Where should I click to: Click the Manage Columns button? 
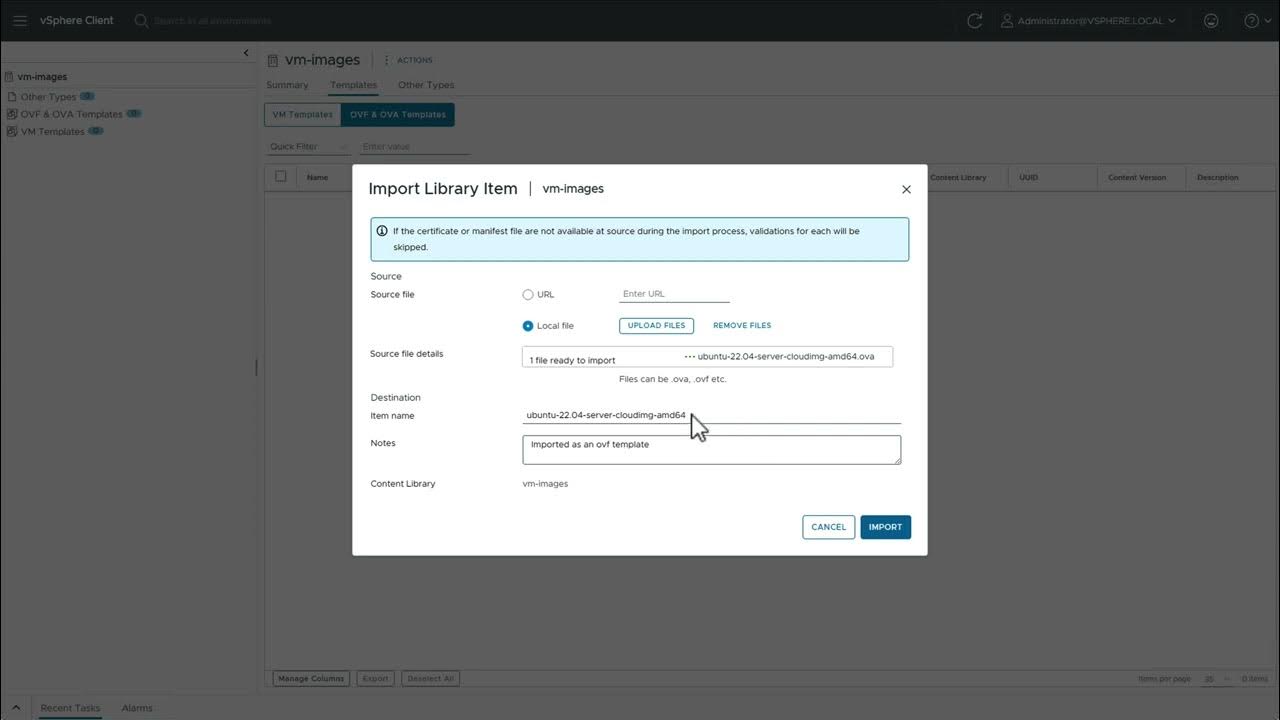click(x=311, y=678)
